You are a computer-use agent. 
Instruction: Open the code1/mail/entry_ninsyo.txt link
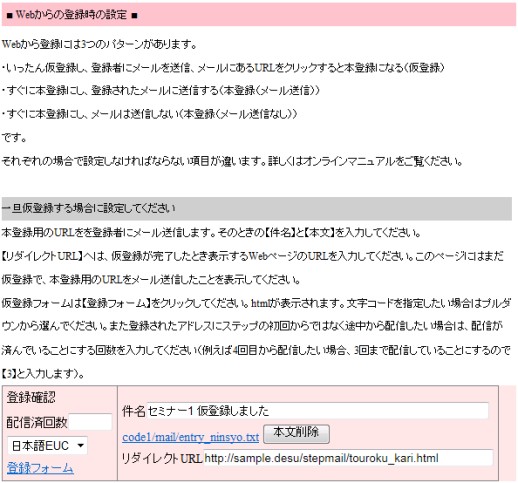tap(190, 437)
